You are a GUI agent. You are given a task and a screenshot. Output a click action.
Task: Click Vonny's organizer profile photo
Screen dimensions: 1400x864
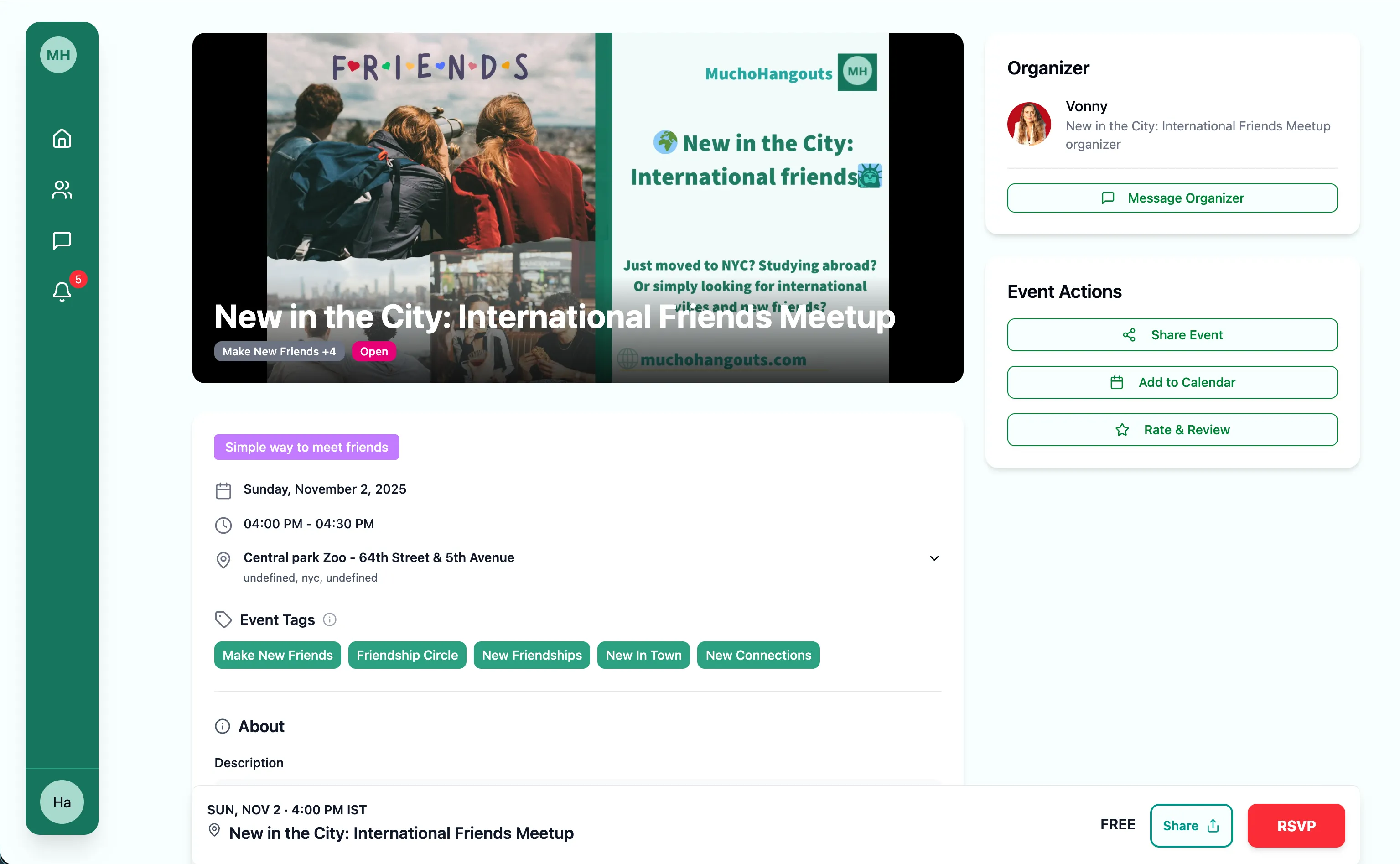(x=1029, y=124)
